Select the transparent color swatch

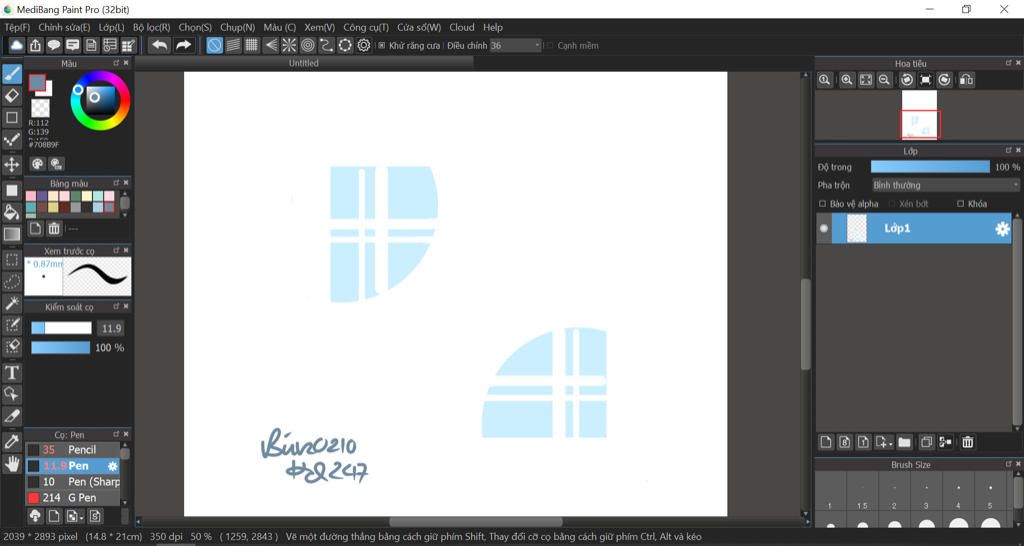(40, 107)
